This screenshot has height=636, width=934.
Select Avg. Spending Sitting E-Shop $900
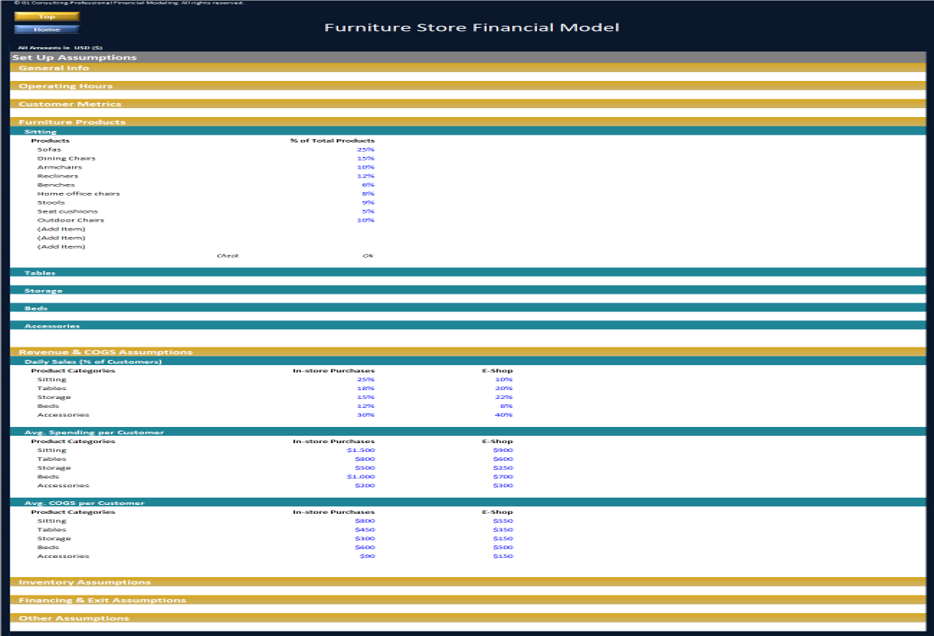coord(503,450)
